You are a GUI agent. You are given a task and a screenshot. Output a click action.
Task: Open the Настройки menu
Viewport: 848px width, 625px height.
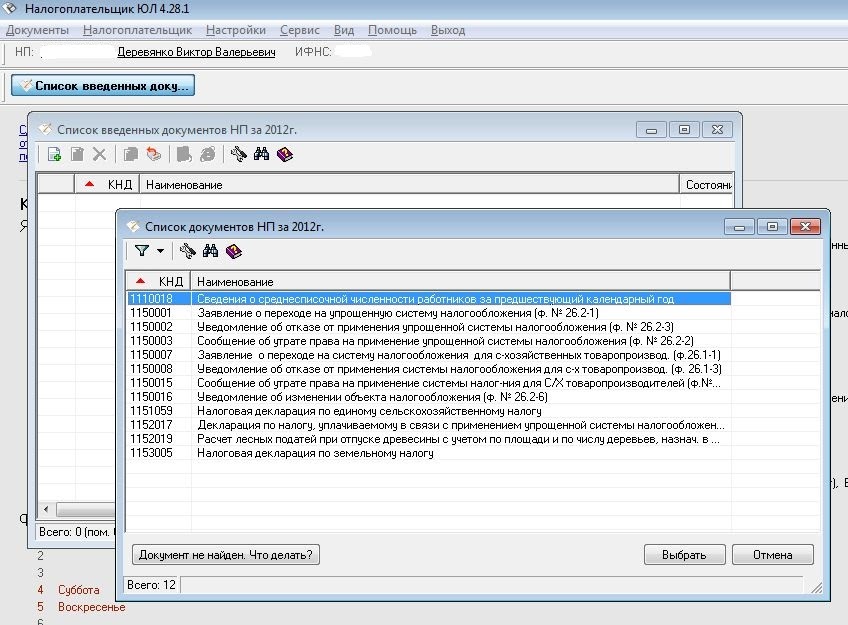click(x=236, y=30)
